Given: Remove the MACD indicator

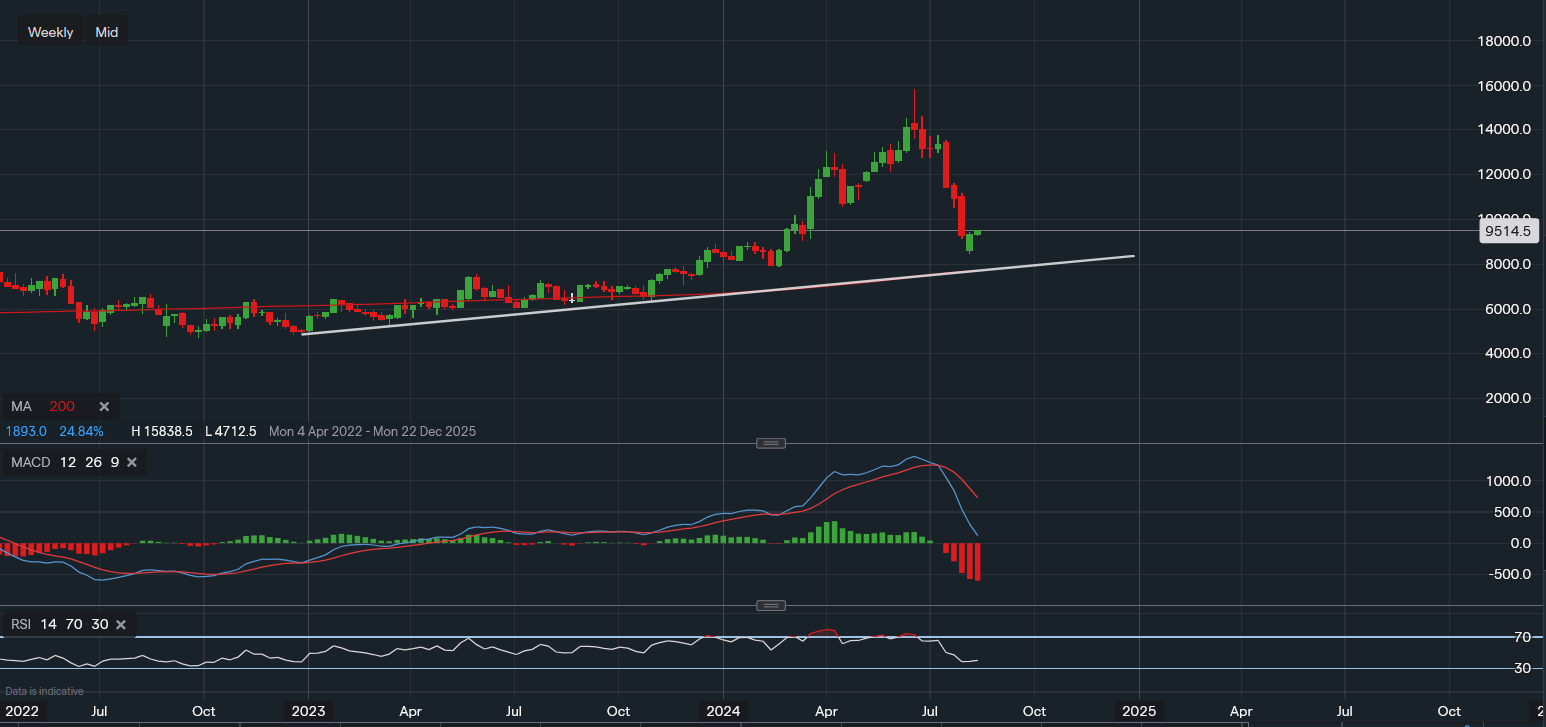Looking at the screenshot, I should point(132,462).
